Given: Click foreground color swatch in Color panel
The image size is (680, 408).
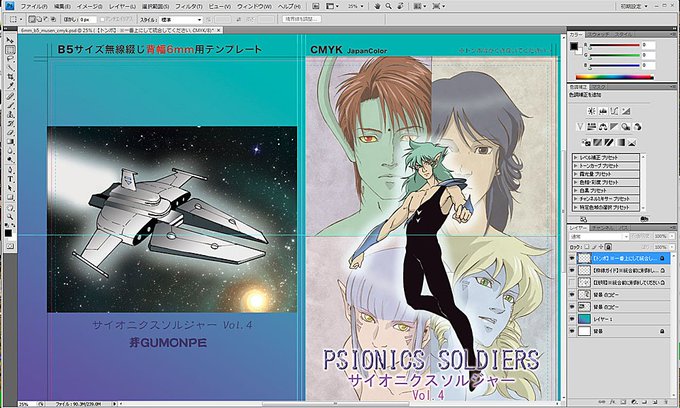Looking at the screenshot, I should (574, 46).
